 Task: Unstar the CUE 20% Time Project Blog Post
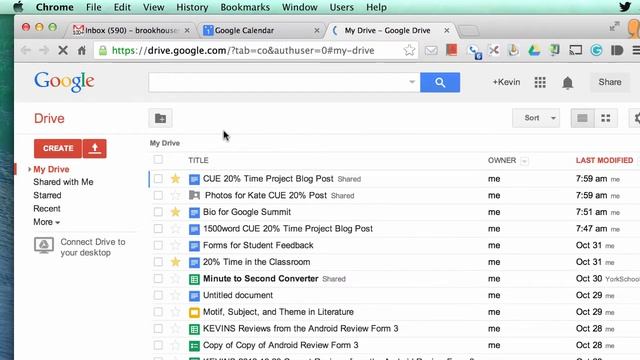tap(176, 178)
